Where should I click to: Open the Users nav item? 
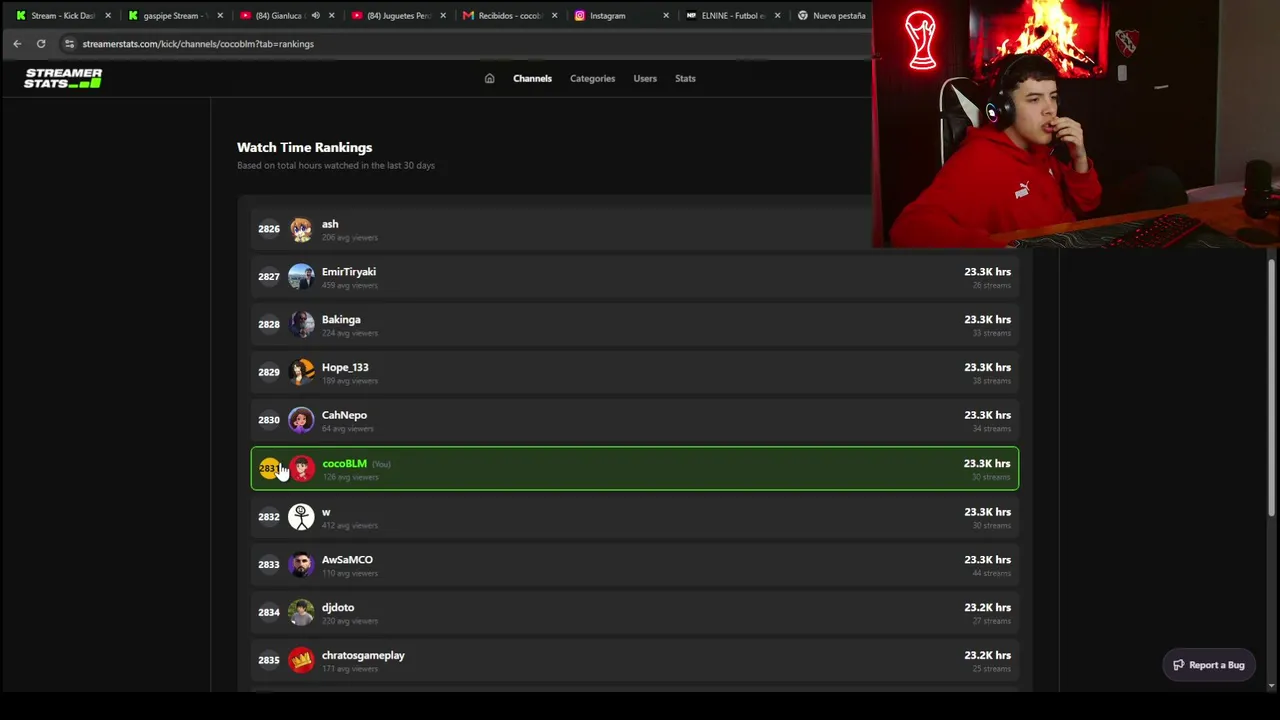[645, 78]
